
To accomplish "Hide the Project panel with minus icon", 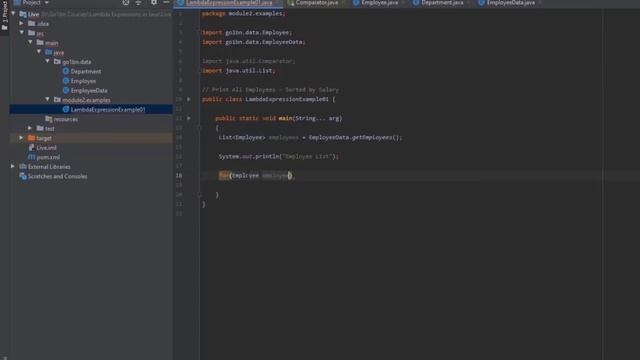I will pos(166,2).
